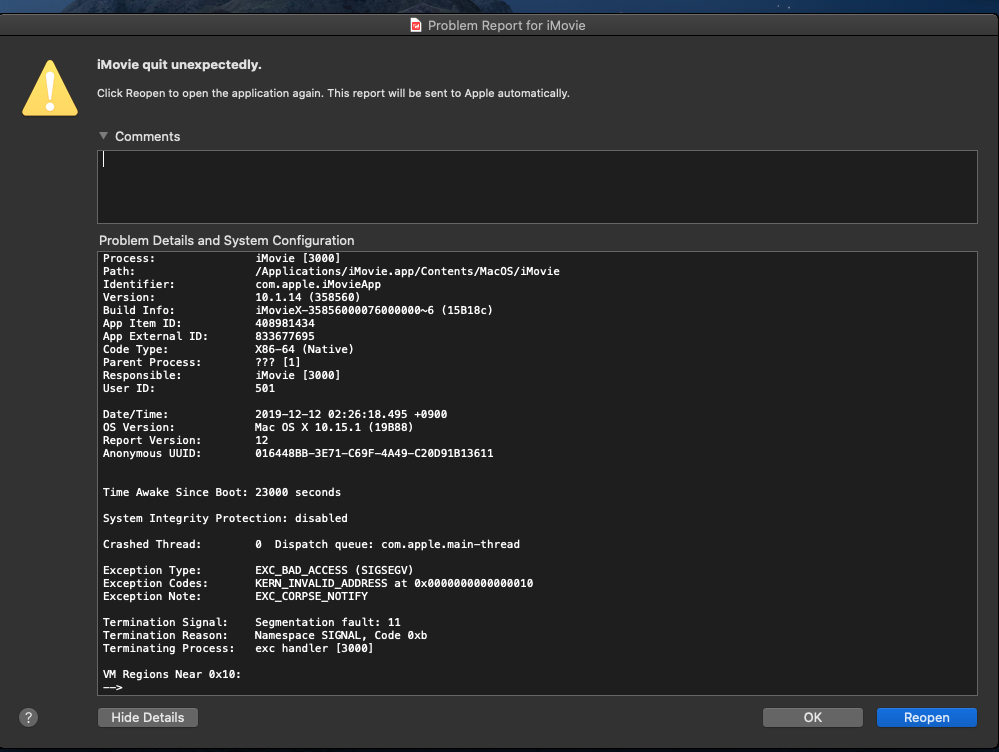The image size is (999, 752).
Task: Click the yellow warning triangle icon
Action: click(51, 87)
